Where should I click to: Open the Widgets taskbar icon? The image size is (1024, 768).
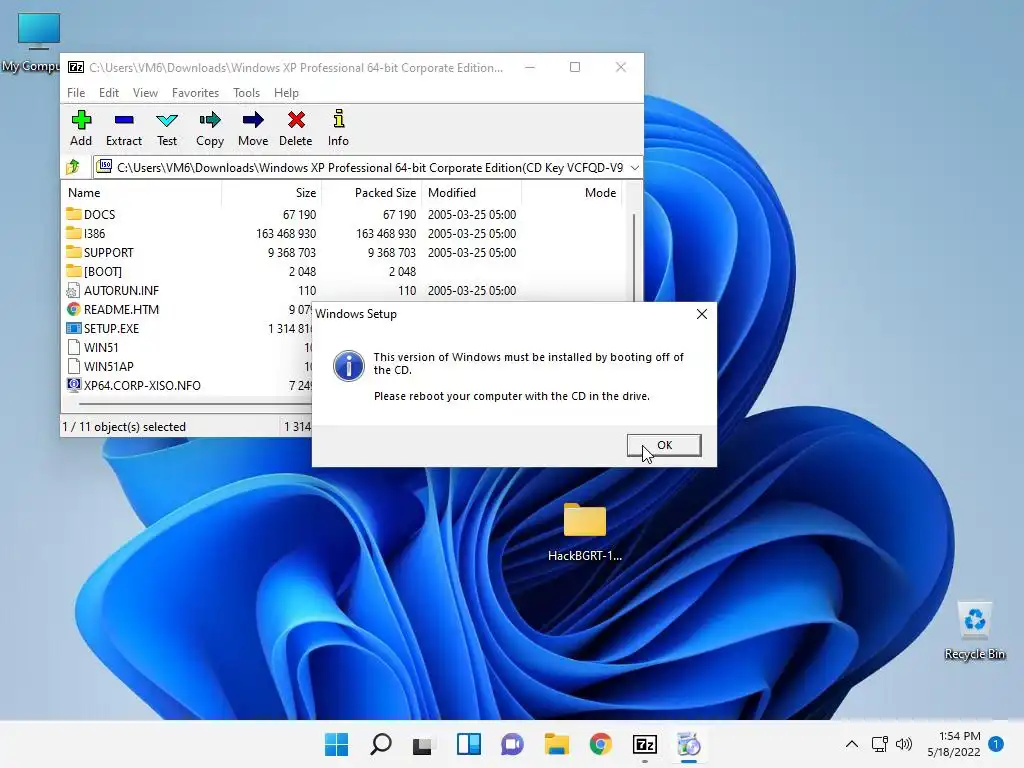tap(468, 744)
